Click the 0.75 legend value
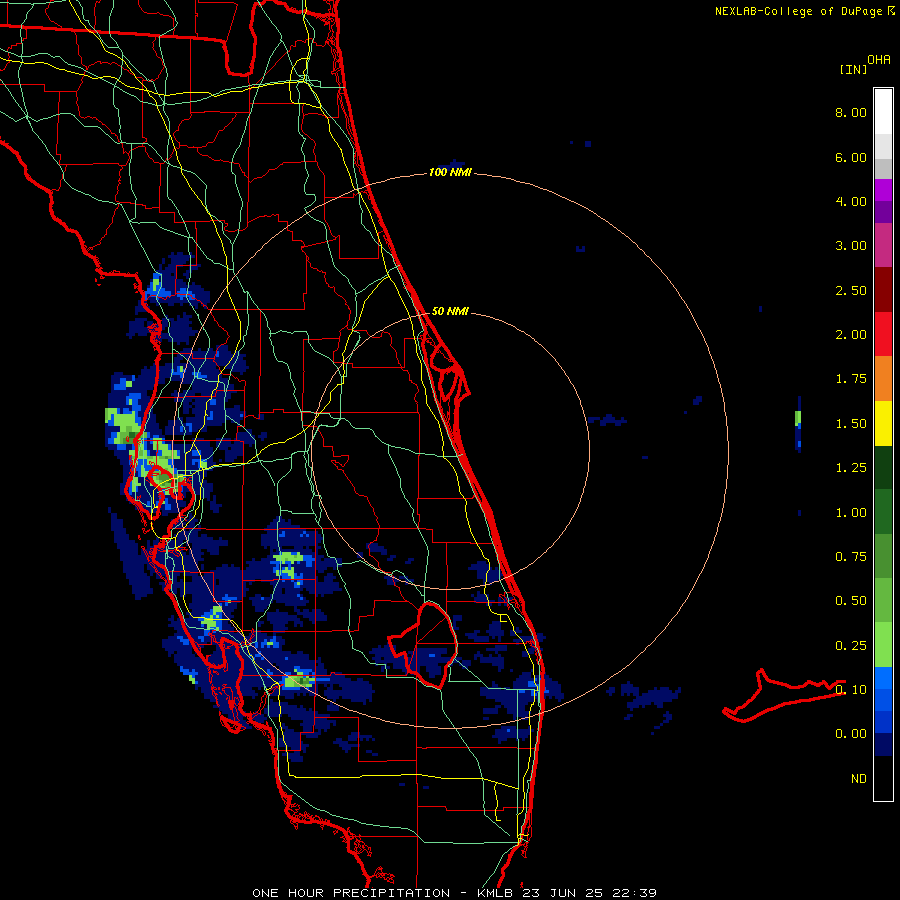The image size is (900, 900). click(851, 557)
